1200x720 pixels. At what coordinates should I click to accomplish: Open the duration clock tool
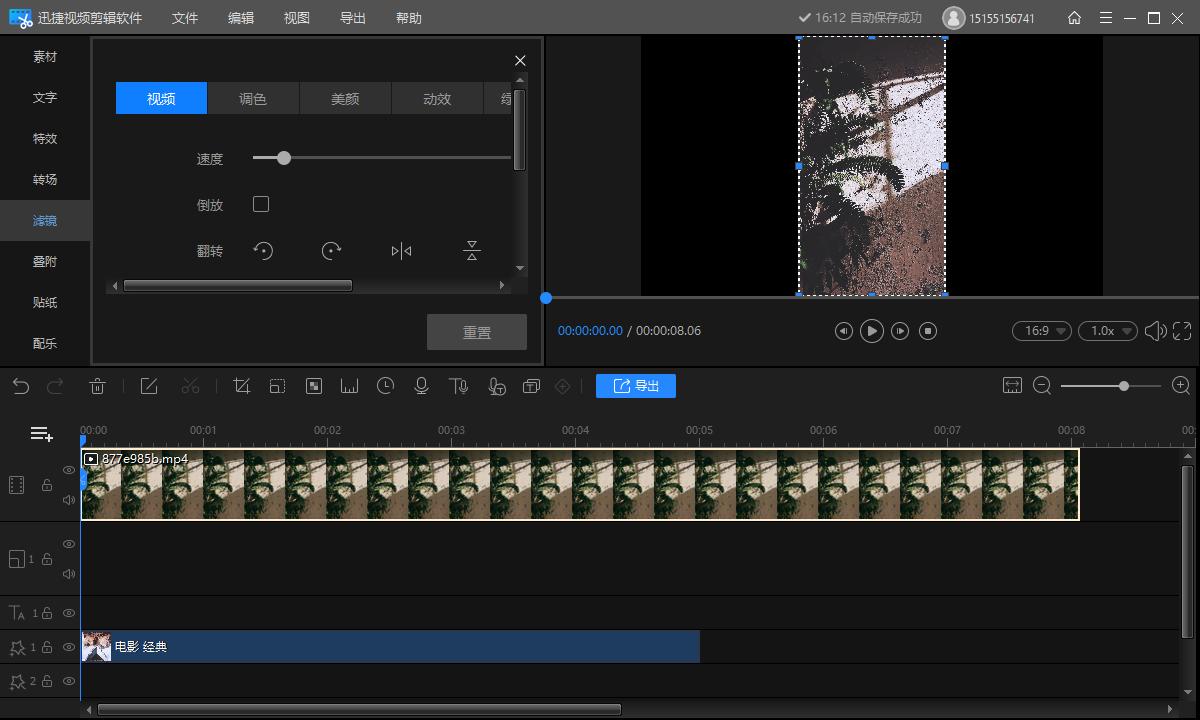click(385, 386)
